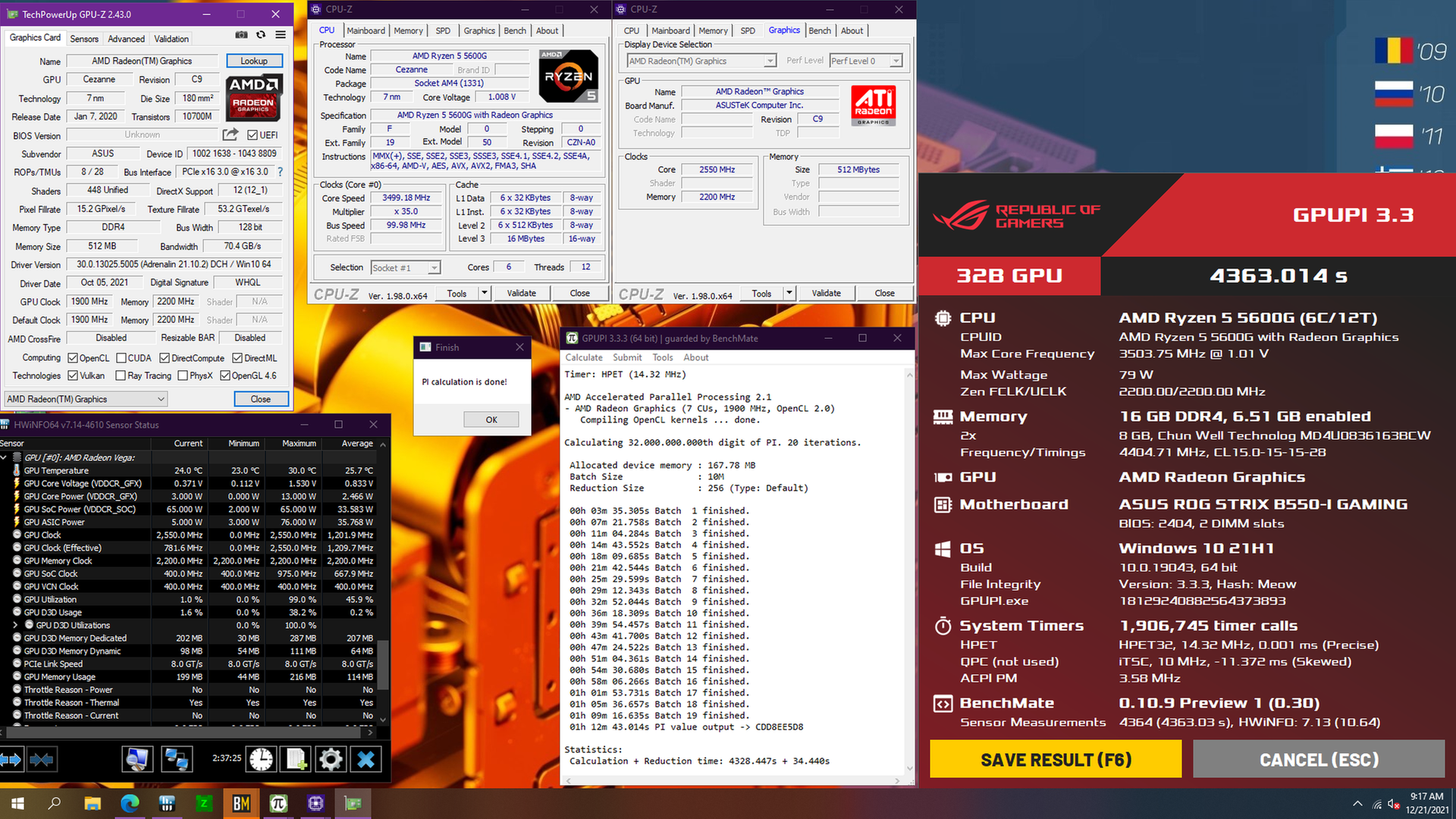Toggle Vulkan checkbox in GPU-Z
Image resolution: width=1456 pixels, height=819 pixels.
73,375
